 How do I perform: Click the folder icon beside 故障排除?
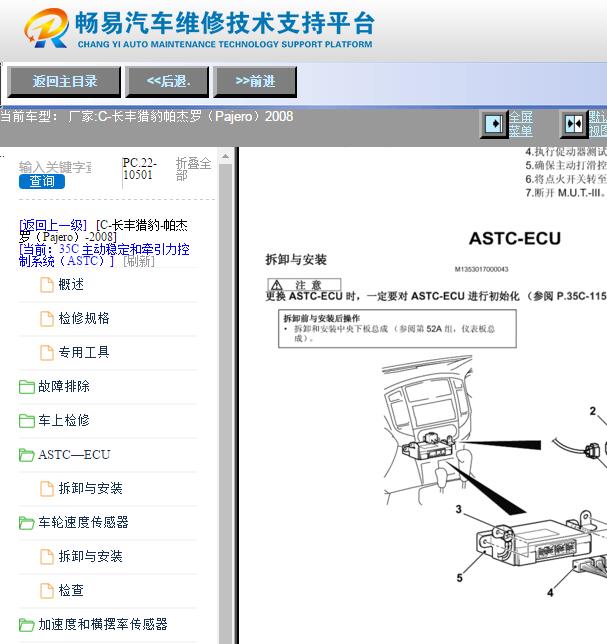27,387
